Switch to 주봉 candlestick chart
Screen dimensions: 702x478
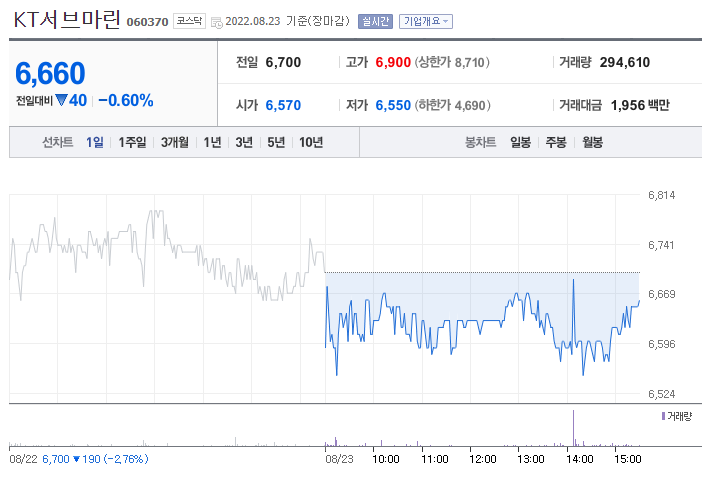tap(556, 142)
